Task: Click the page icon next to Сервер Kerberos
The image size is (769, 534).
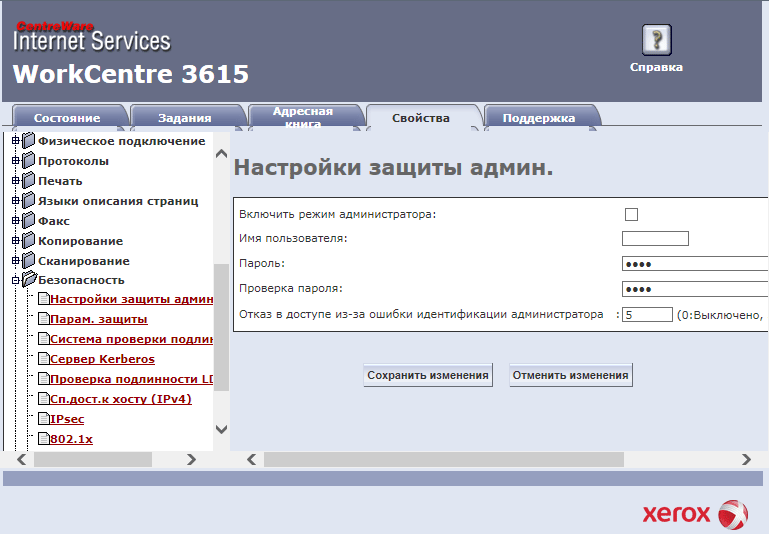Action: tap(44, 359)
